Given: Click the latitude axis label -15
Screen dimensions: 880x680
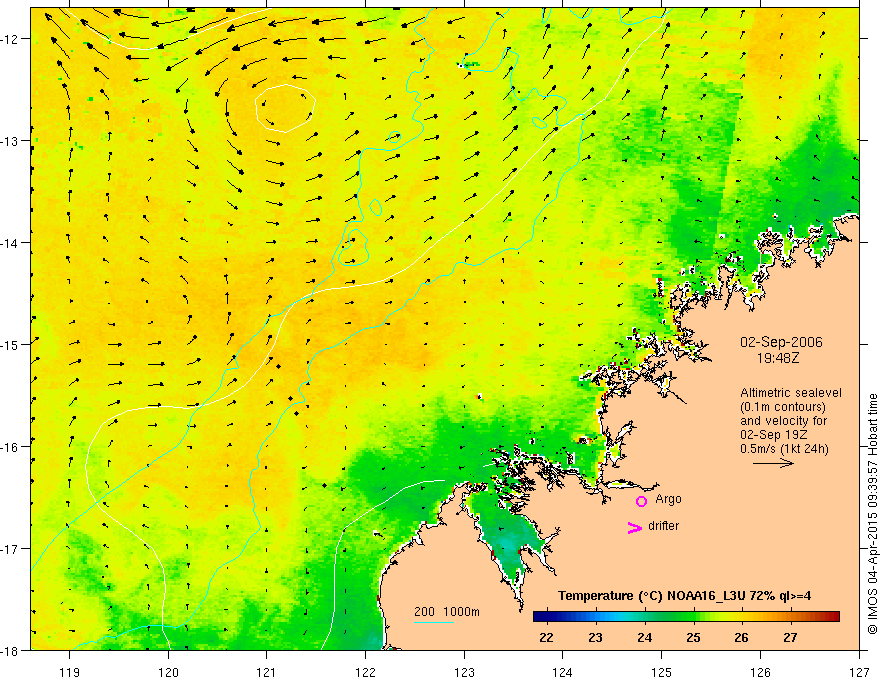Looking at the screenshot, I should pyautogui.click(x=11, y=344).
